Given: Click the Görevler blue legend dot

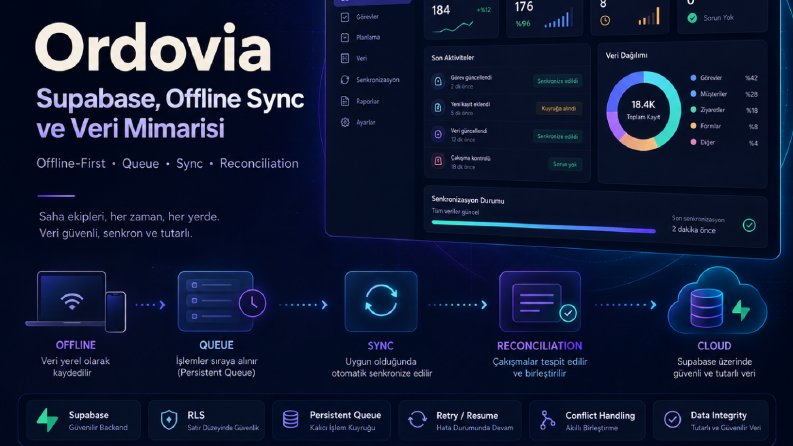Looking at the screenshot, I should coord(693,78).
